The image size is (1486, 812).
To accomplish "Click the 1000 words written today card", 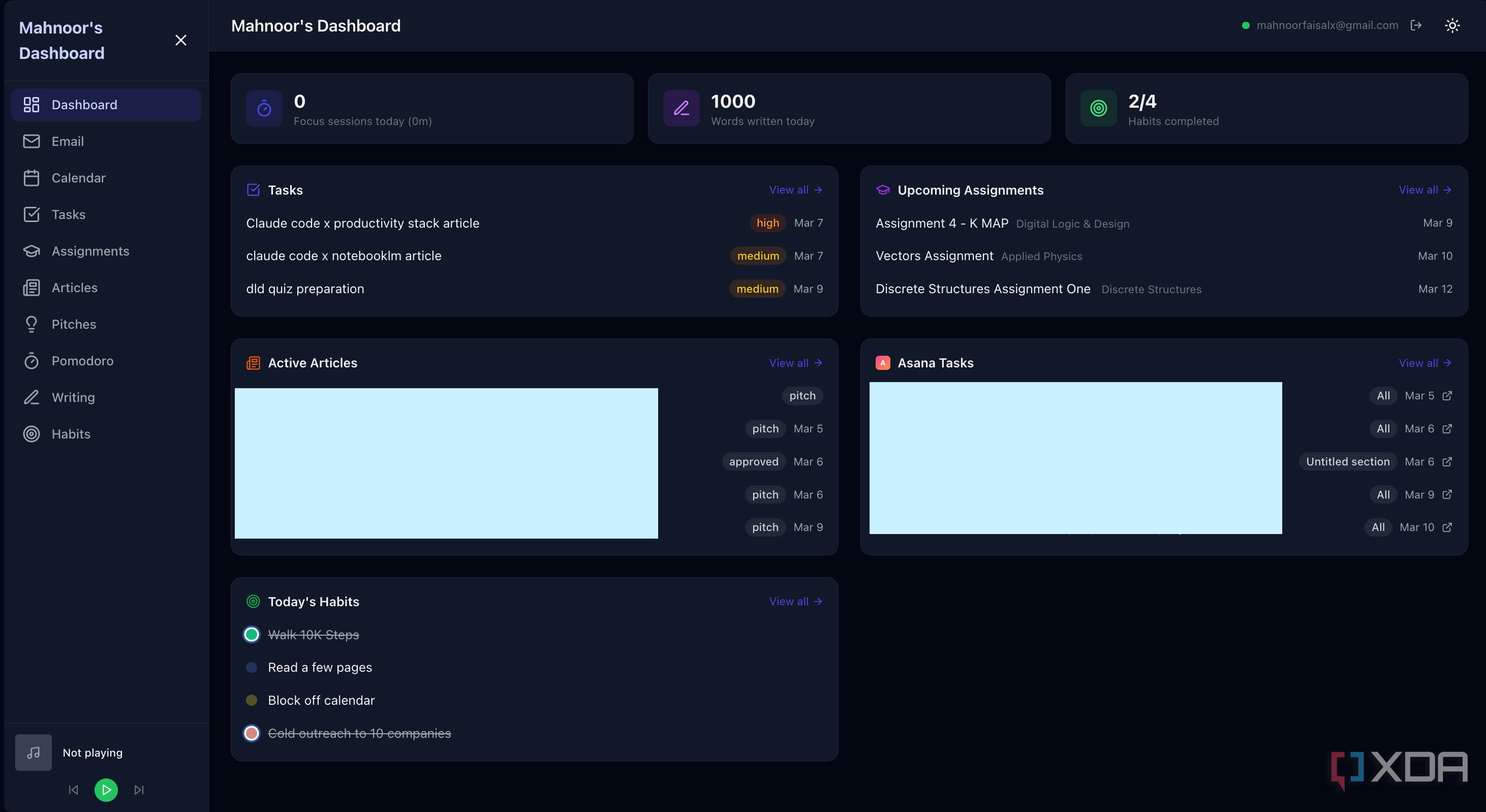I will coord(849,108).
